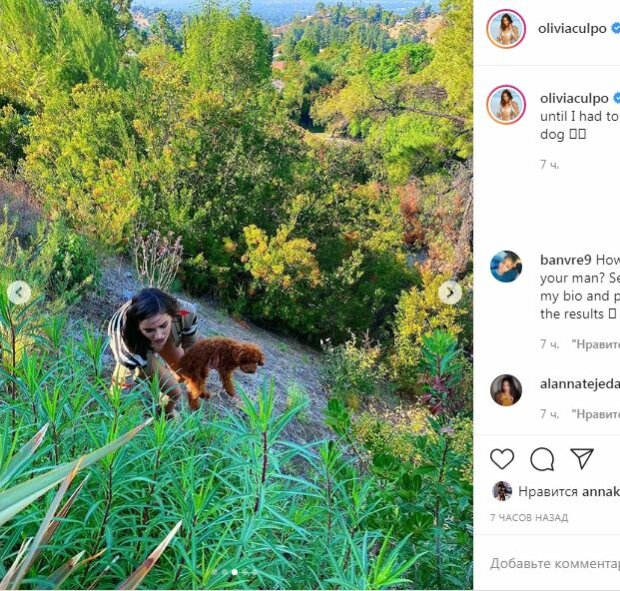Open oliviaculpo profile picture in header
Image resolution: width=620 pixels, height=591 pixels.
point(506,29)
